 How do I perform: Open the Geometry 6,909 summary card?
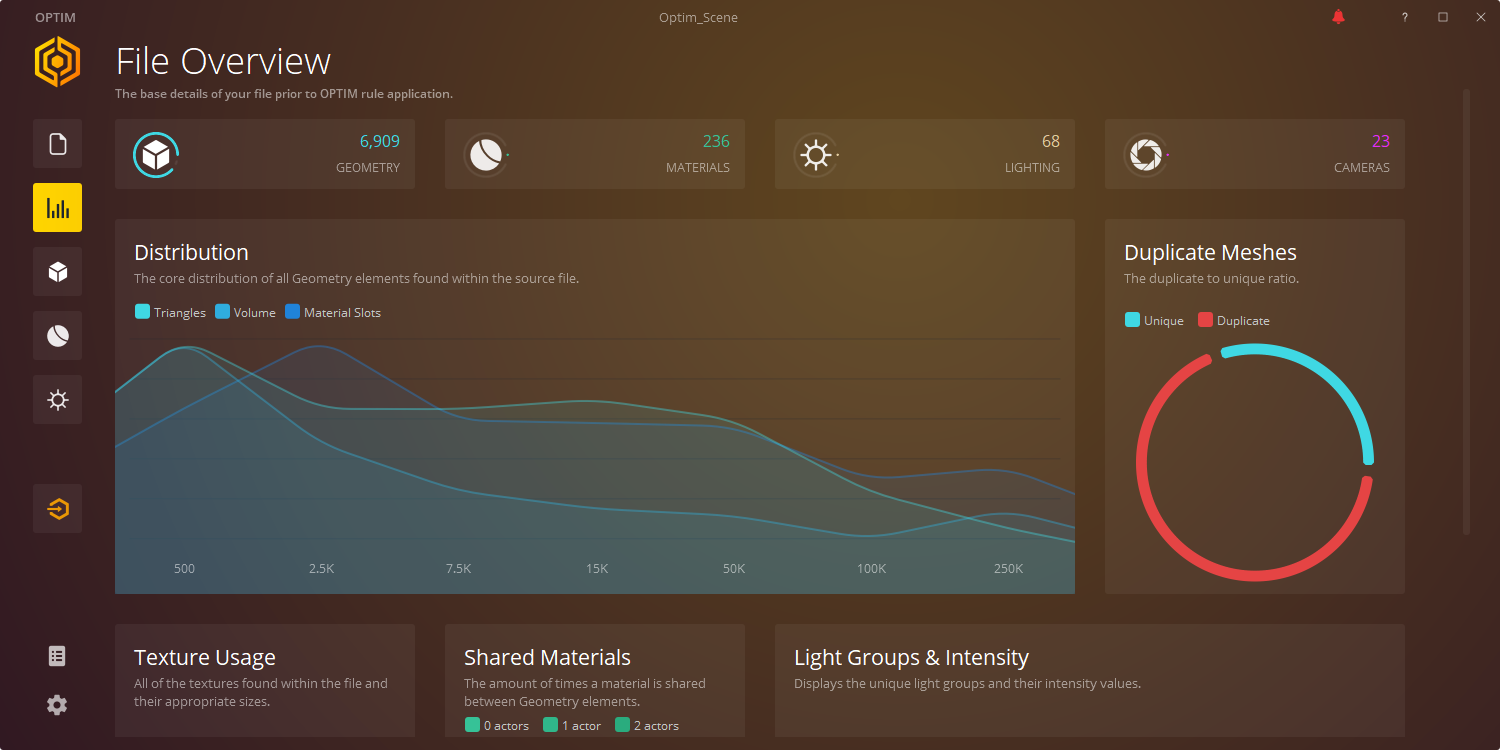point(265,154)
